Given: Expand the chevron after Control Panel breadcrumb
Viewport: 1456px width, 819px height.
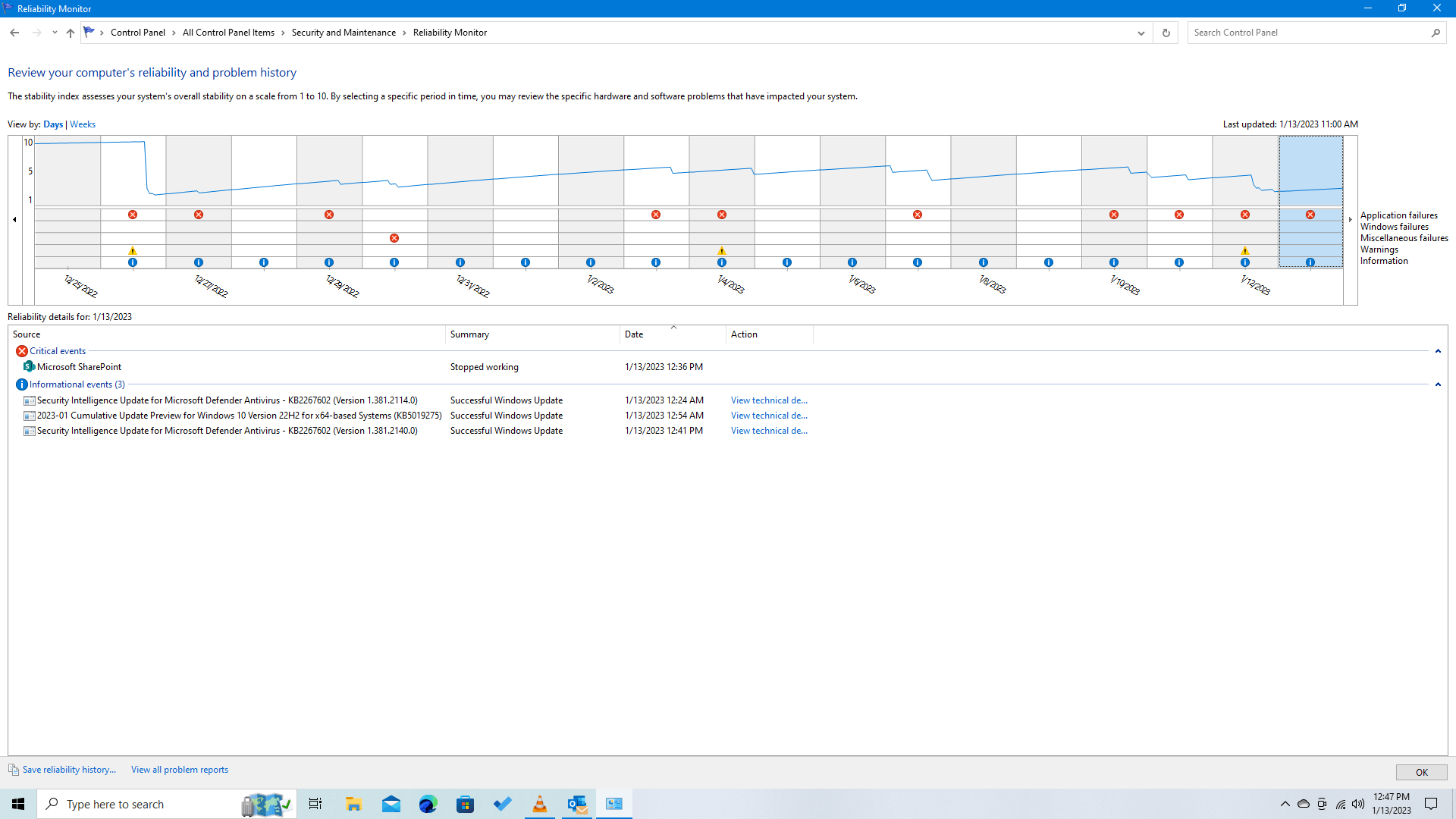Looking at the screenshot, I should point(174,33).
